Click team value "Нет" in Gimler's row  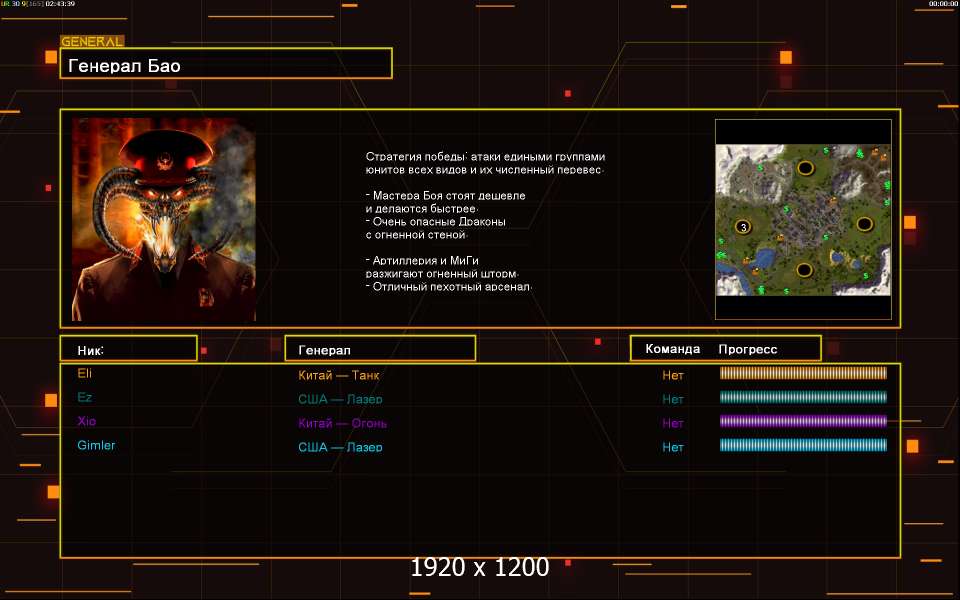672,447
